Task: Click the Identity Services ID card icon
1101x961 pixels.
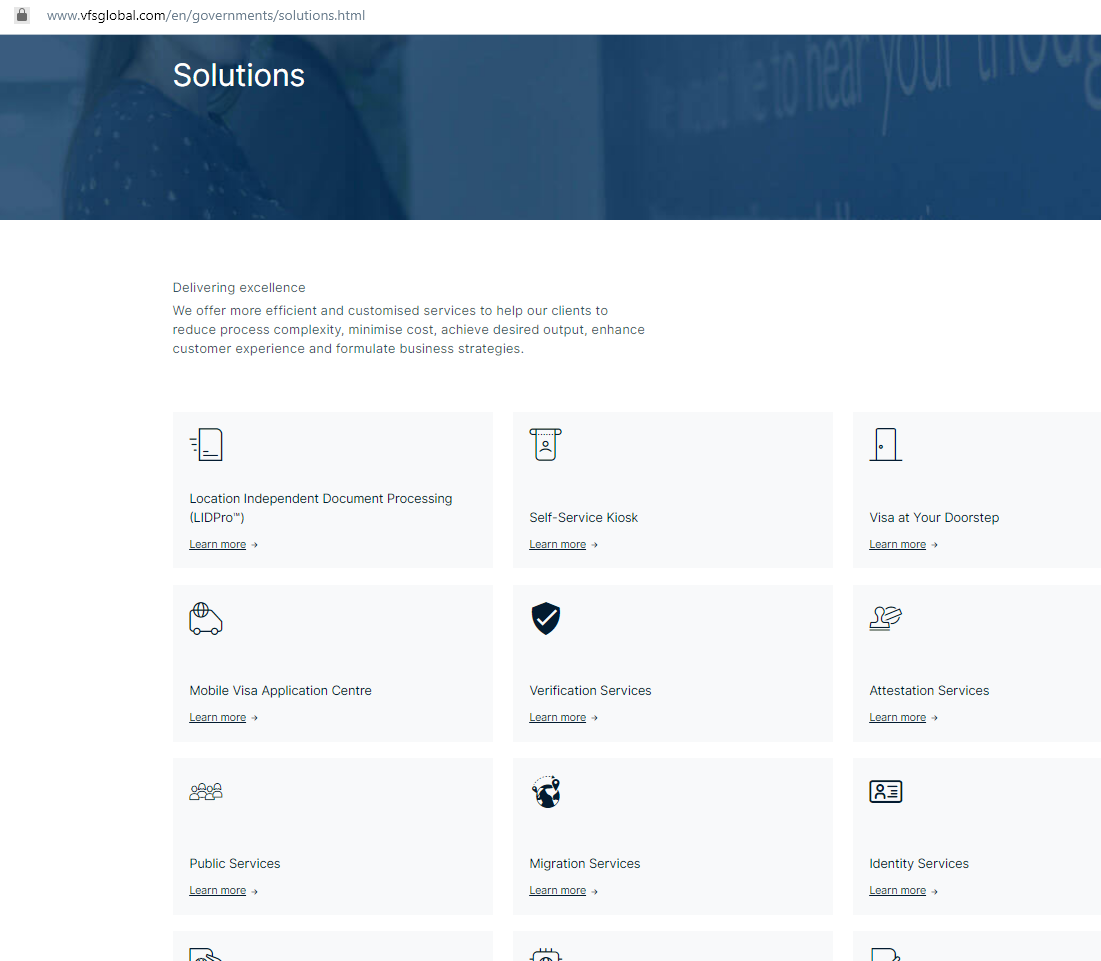Action: click(885, 792)
